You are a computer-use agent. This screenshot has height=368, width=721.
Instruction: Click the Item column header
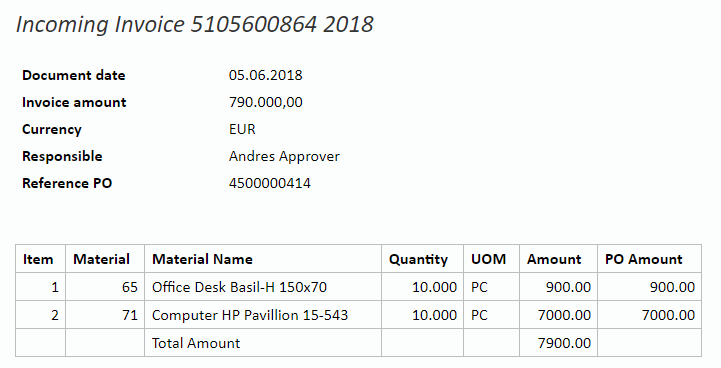coord(38,259)
